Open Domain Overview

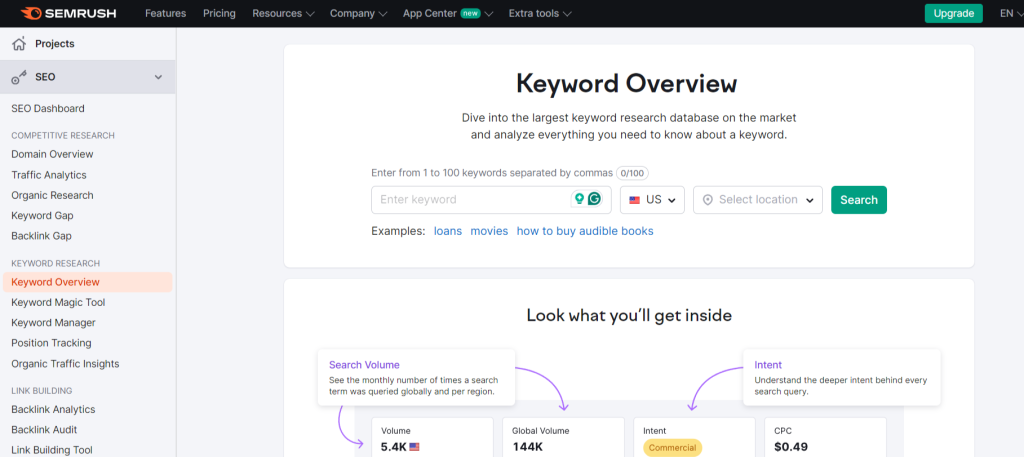[52, 154]
